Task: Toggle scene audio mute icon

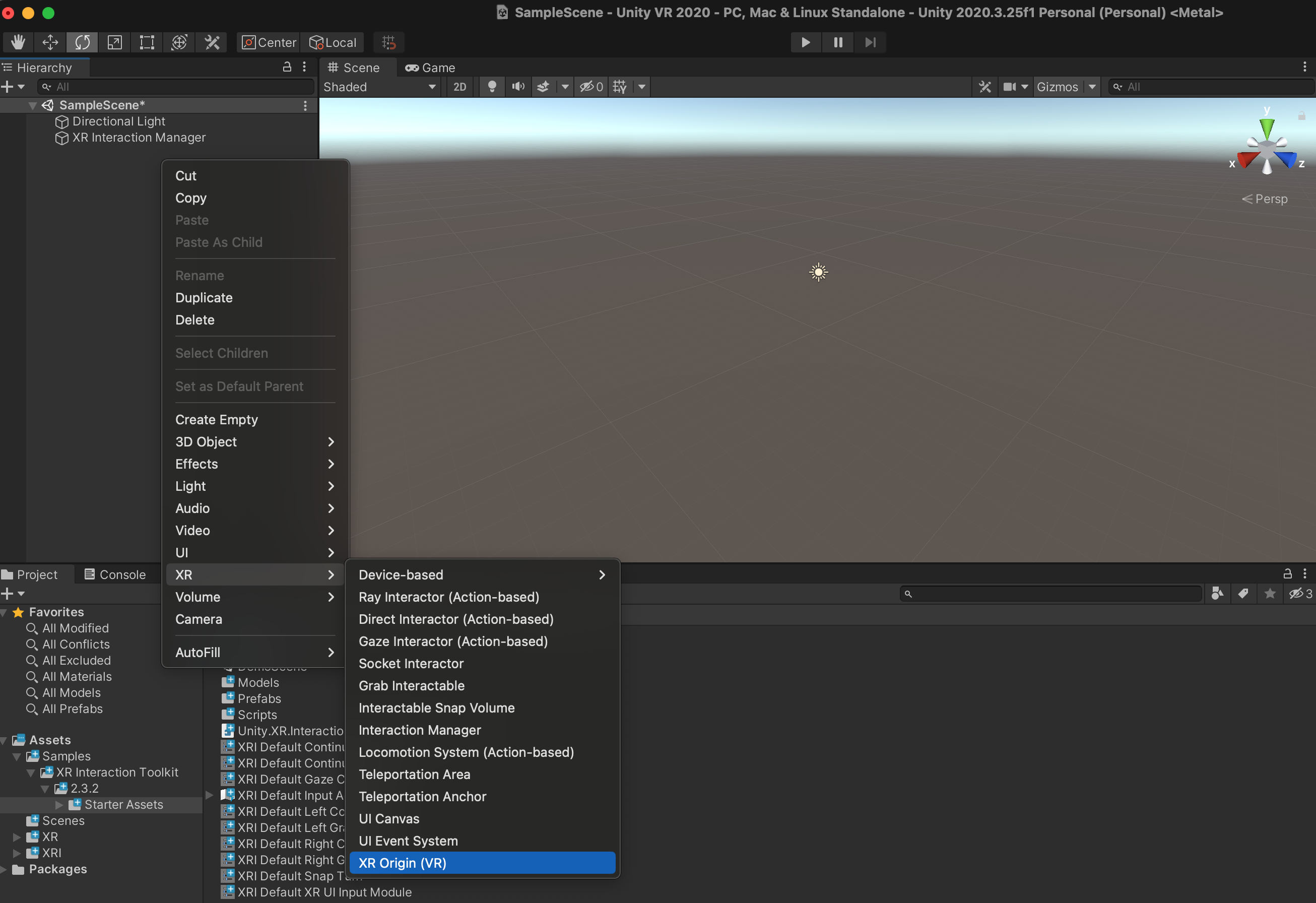Action: [x=517, y=87]
